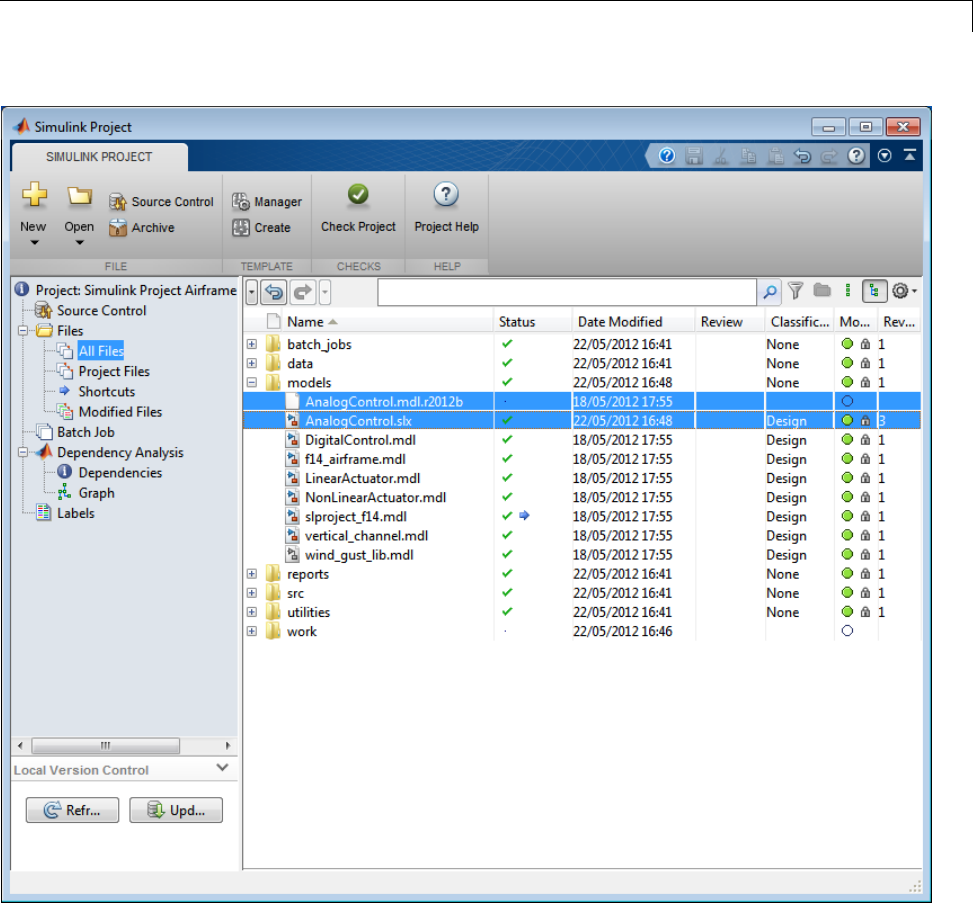Expand the src folder
Image resolution: width=973 pixels, height=903 pixels.
click(251, 593)
